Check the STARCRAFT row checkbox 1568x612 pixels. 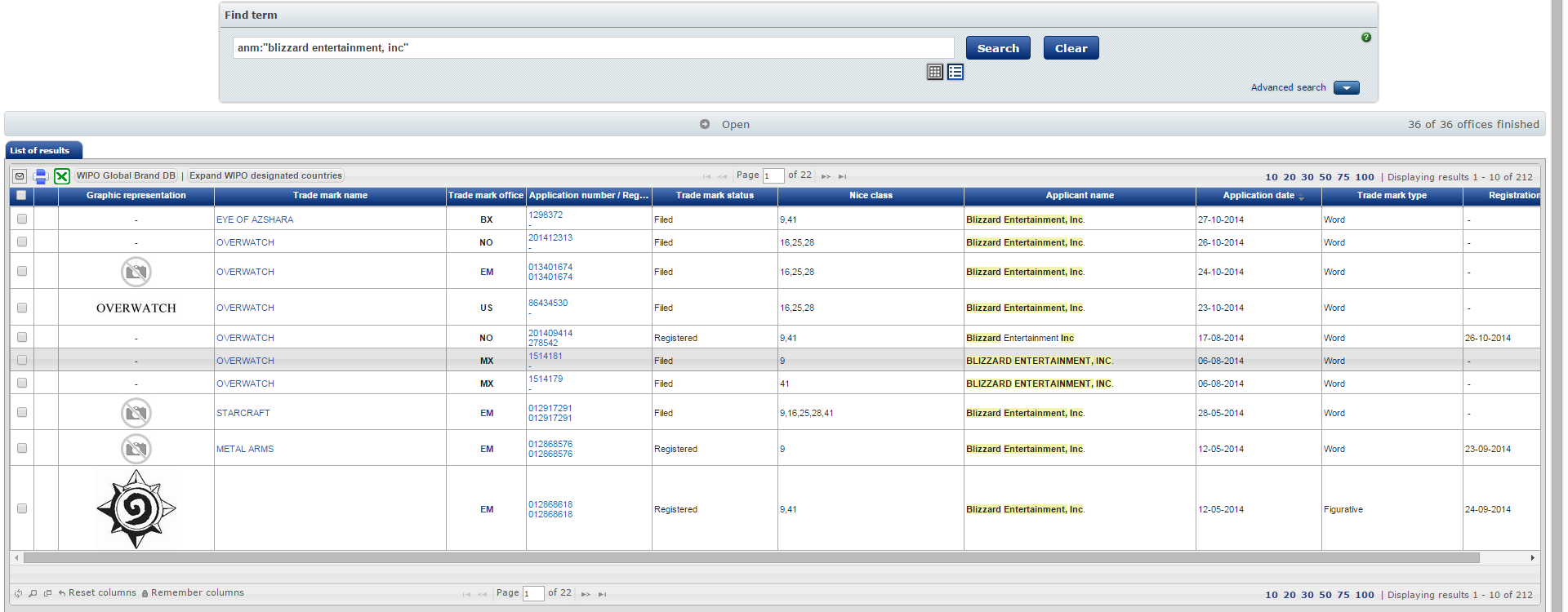pos(22,412)
